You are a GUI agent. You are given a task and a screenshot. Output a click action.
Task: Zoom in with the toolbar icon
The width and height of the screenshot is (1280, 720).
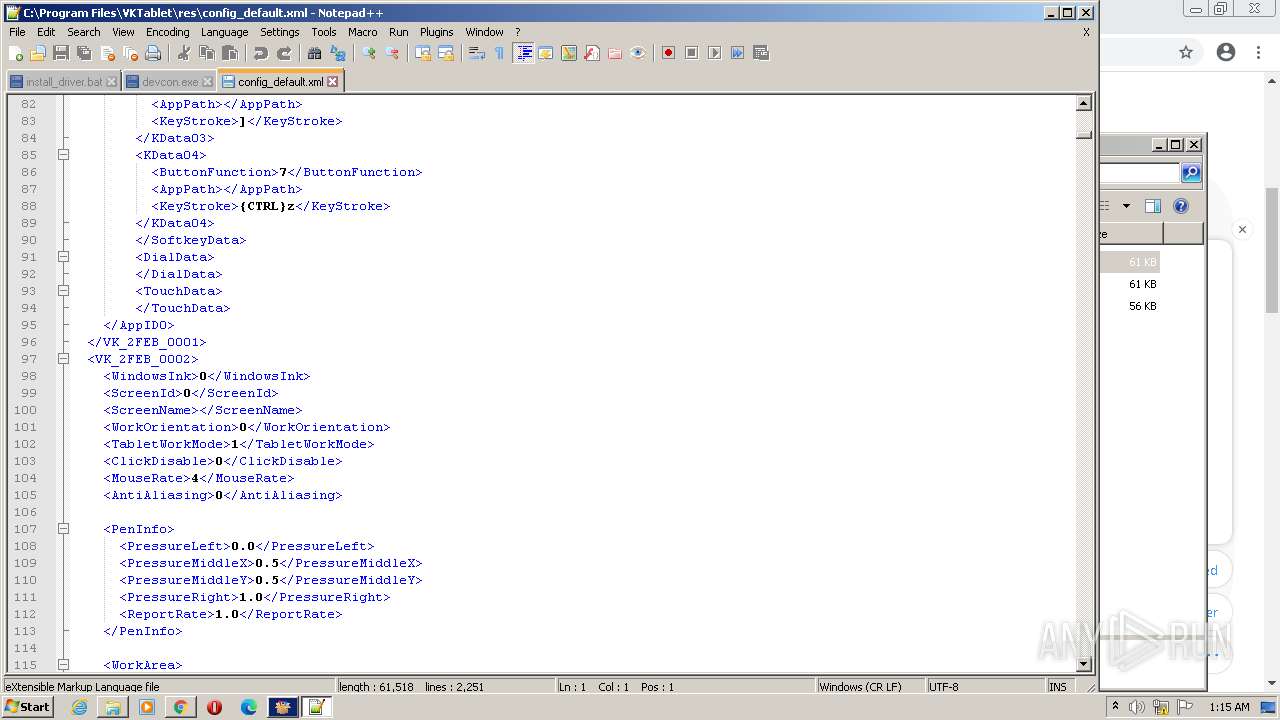coord(368,53)
